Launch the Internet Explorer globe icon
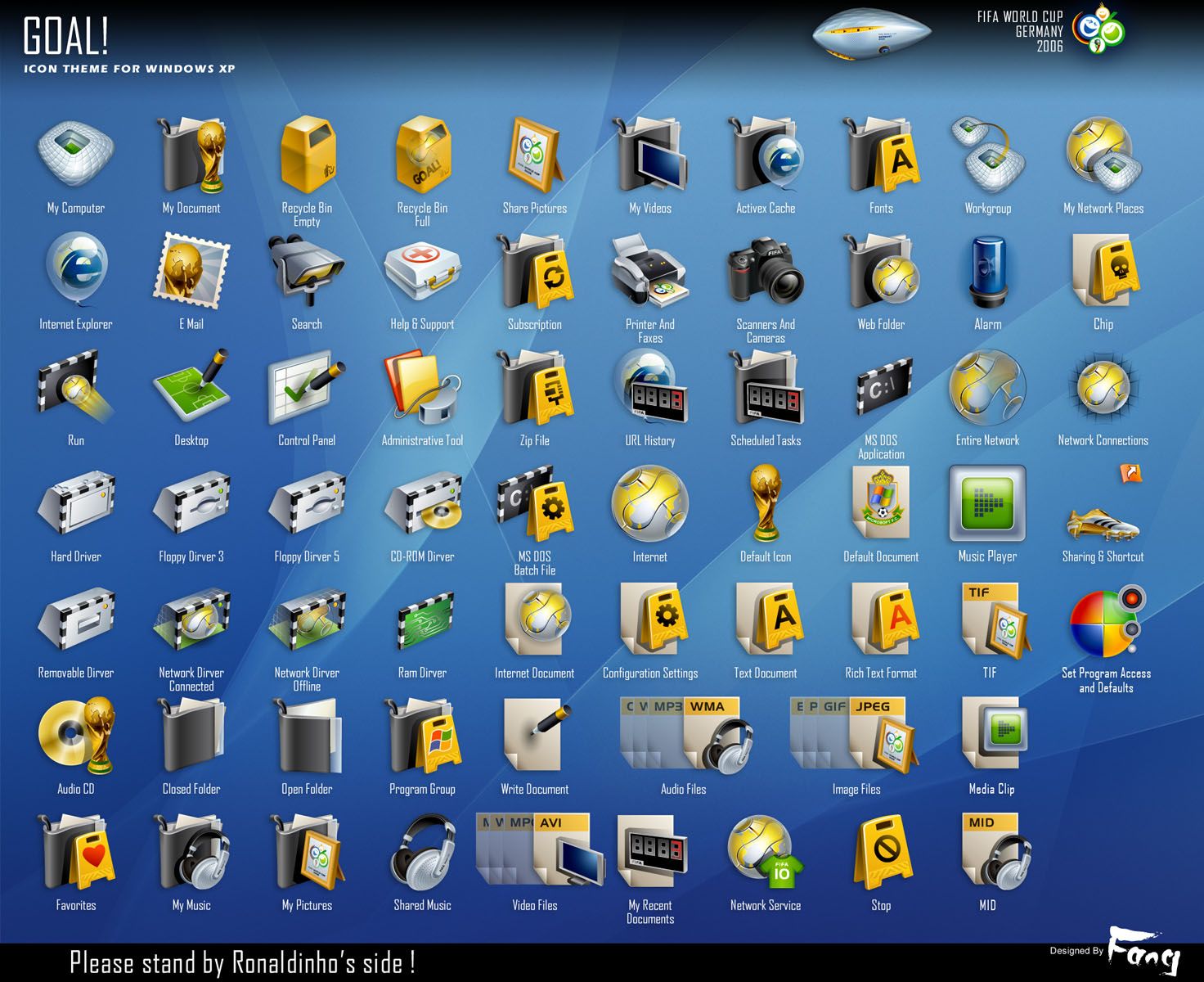Image resolution: width=1204 pixels, height=982 pixels. coord(76,270)
